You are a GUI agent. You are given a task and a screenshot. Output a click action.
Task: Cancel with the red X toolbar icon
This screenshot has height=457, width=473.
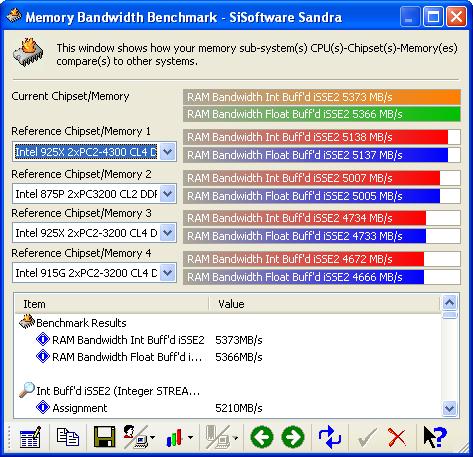click(x=397, y=437)
